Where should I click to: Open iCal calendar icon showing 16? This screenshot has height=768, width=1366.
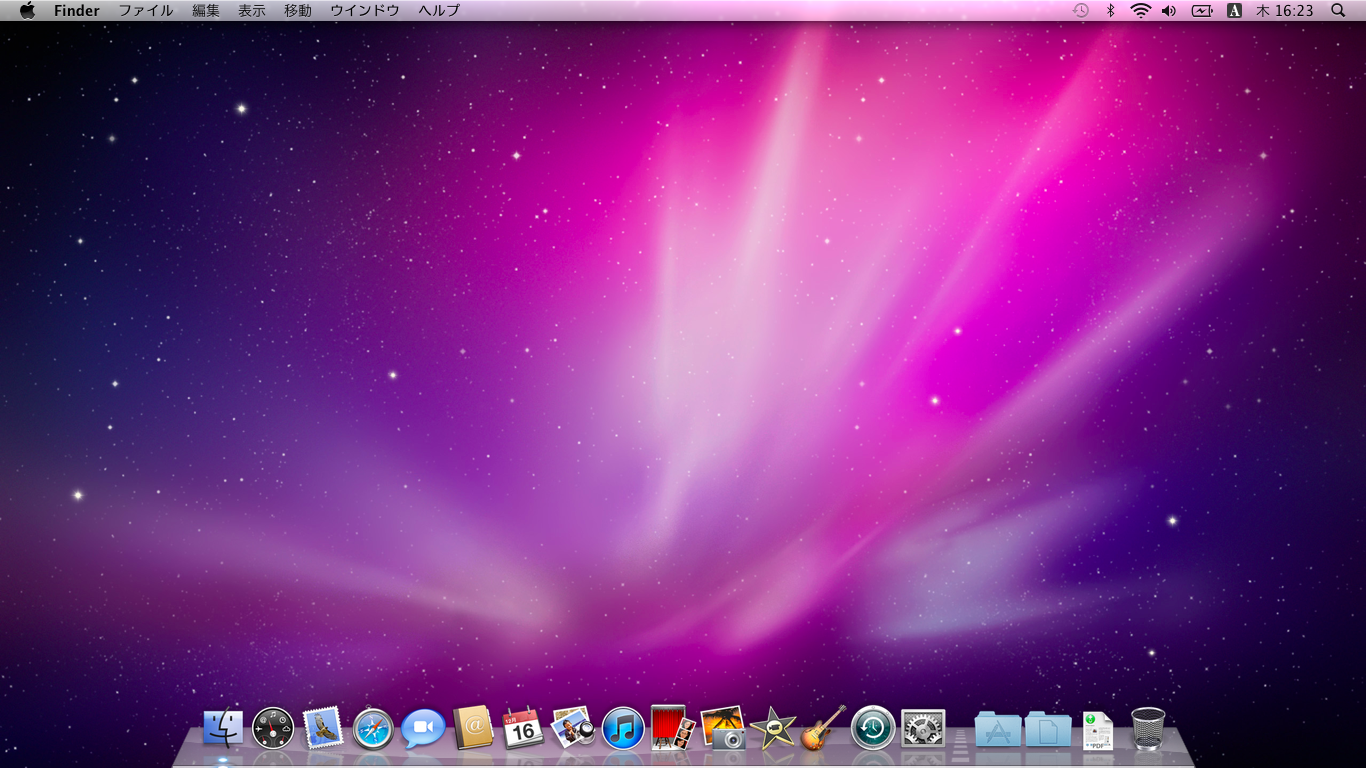pos(523,728)
